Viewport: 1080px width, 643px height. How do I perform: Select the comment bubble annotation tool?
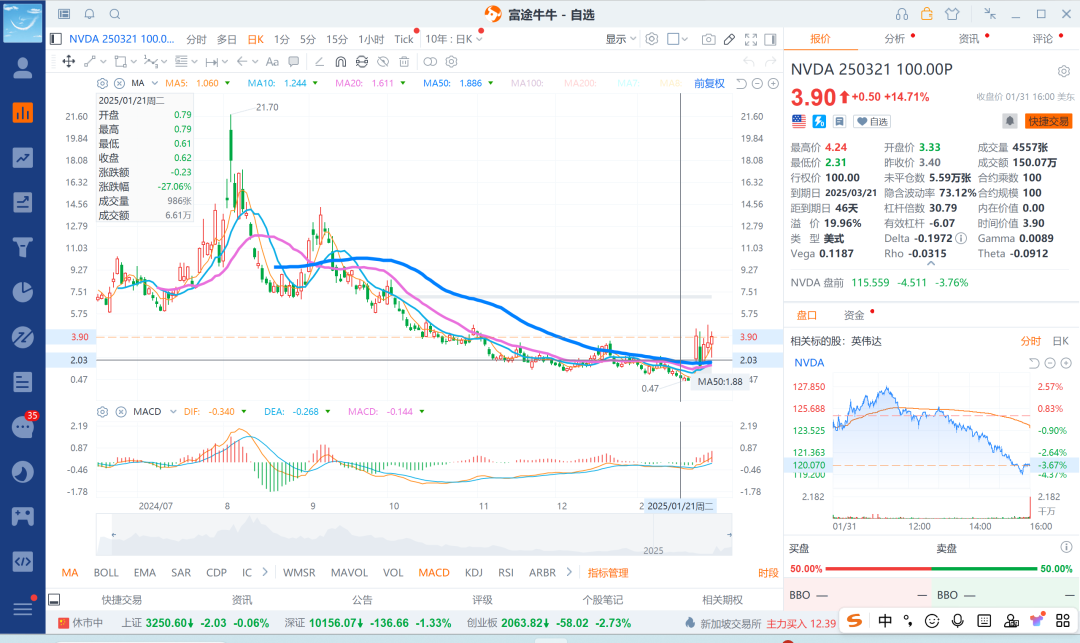293,61
